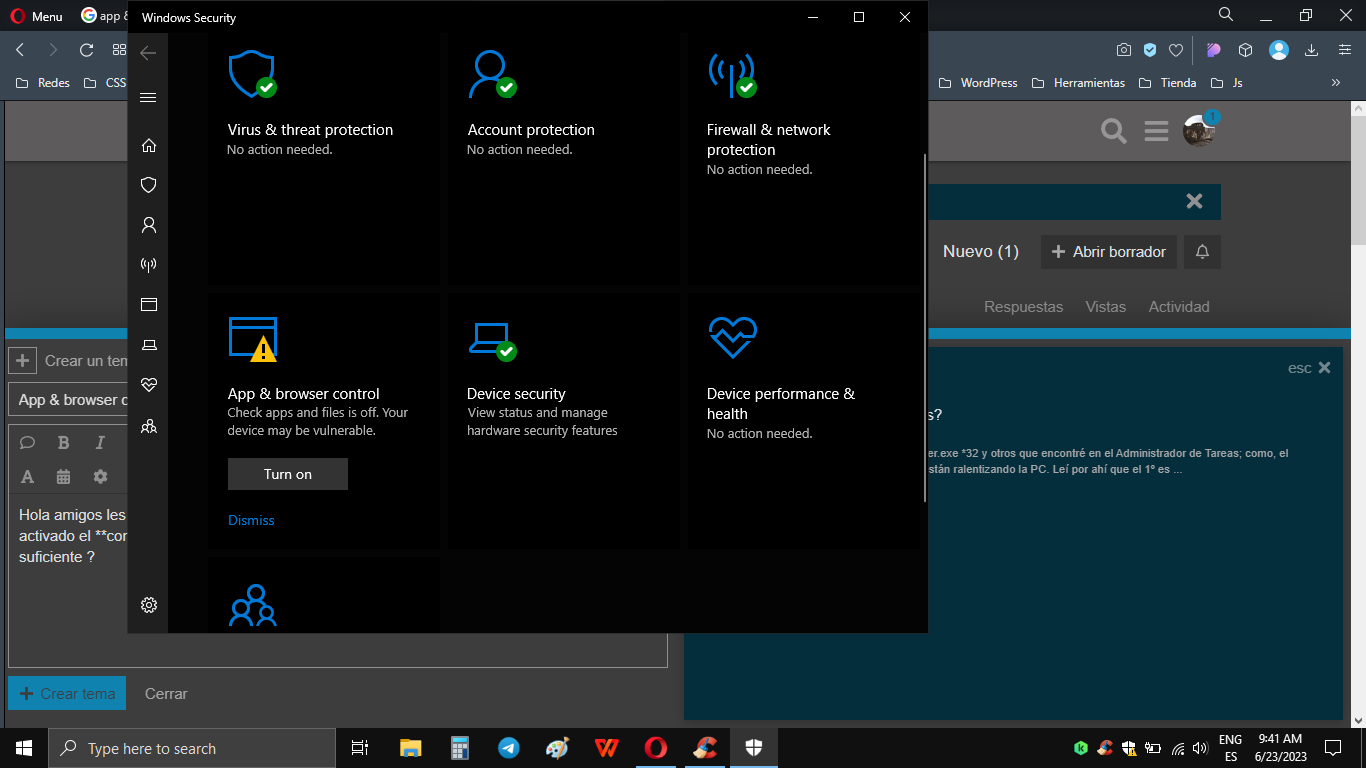Open the device security laptop icon in sidebar
Screen dimensions: 1366x768
tap(148, 345)
